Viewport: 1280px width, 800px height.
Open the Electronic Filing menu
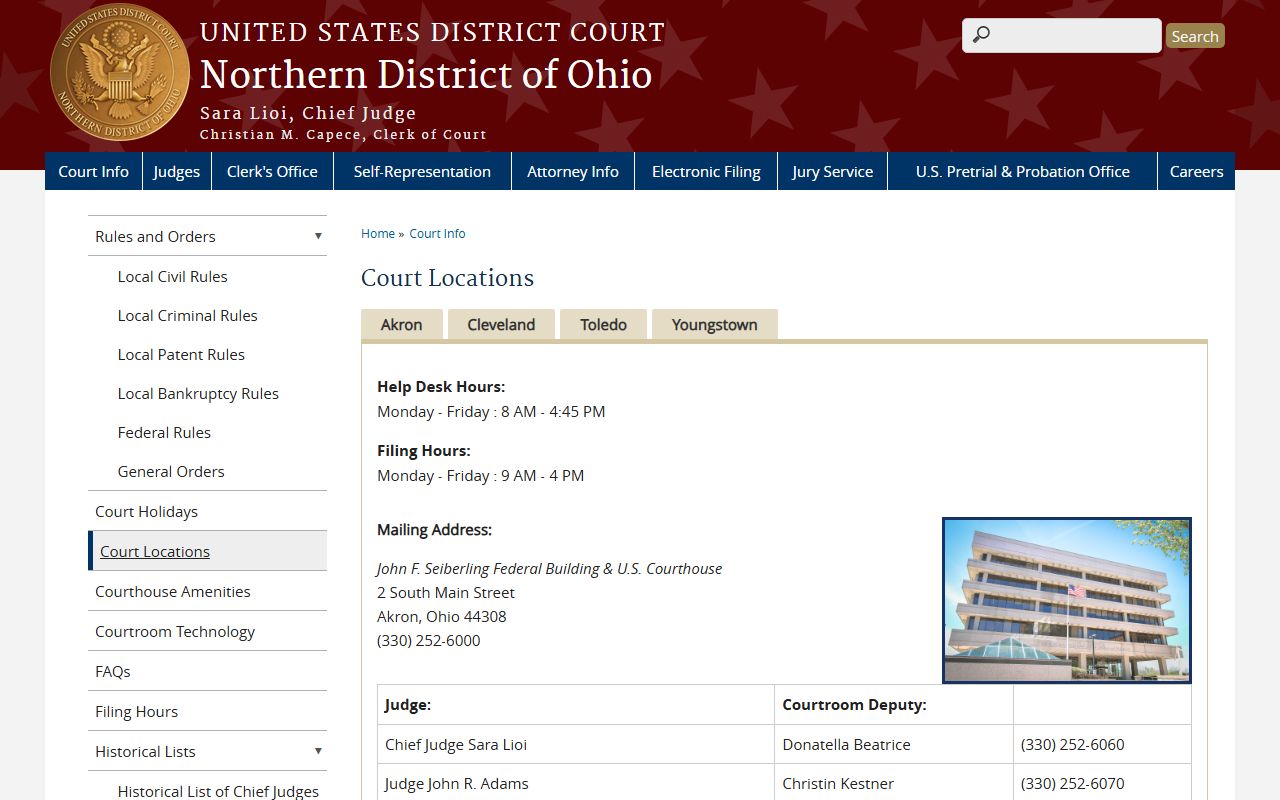pos(706,171)
